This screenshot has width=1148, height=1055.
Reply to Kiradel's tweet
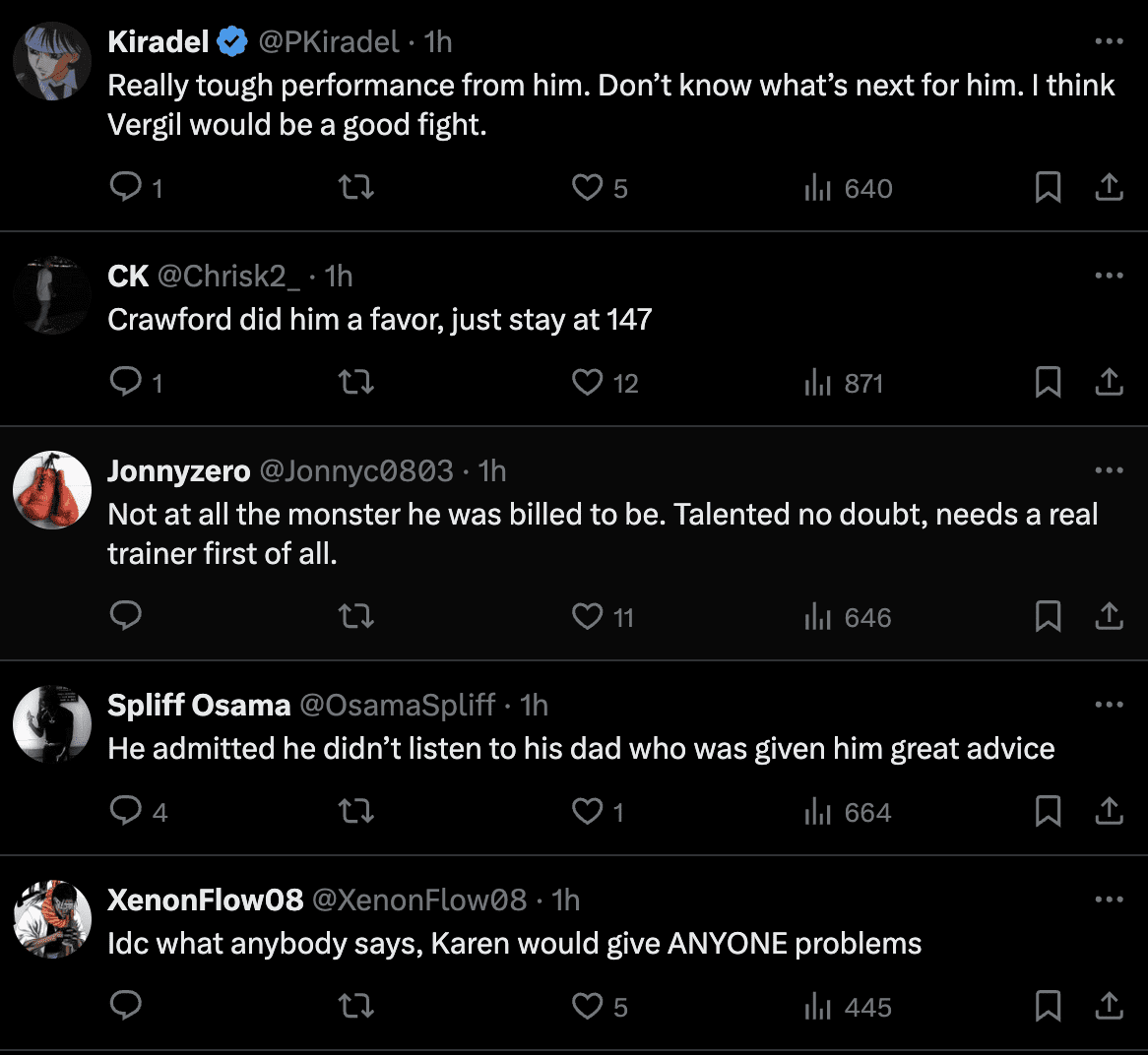[x=126, y=187]
